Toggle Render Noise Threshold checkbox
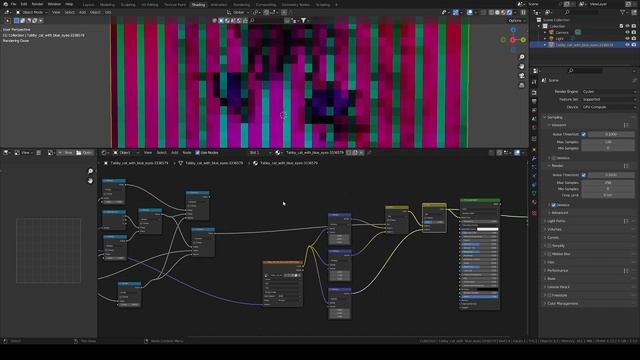The width and height of the screenshot is (640, 360). (x=584, y=175)
